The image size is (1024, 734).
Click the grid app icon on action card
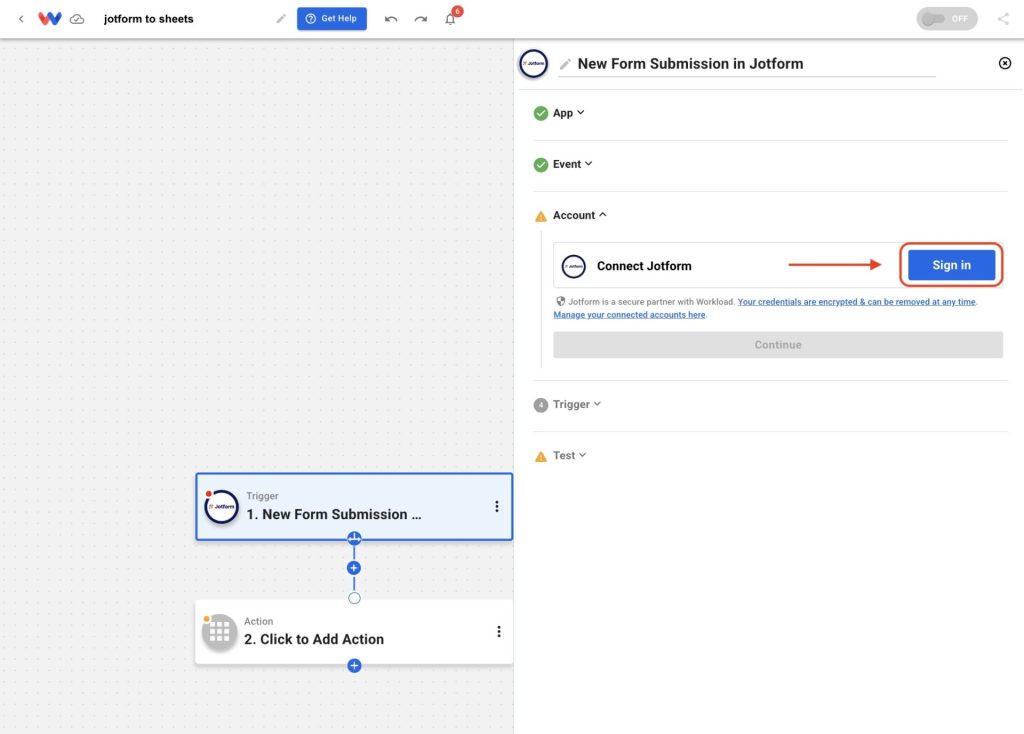[x=219, y=631]
